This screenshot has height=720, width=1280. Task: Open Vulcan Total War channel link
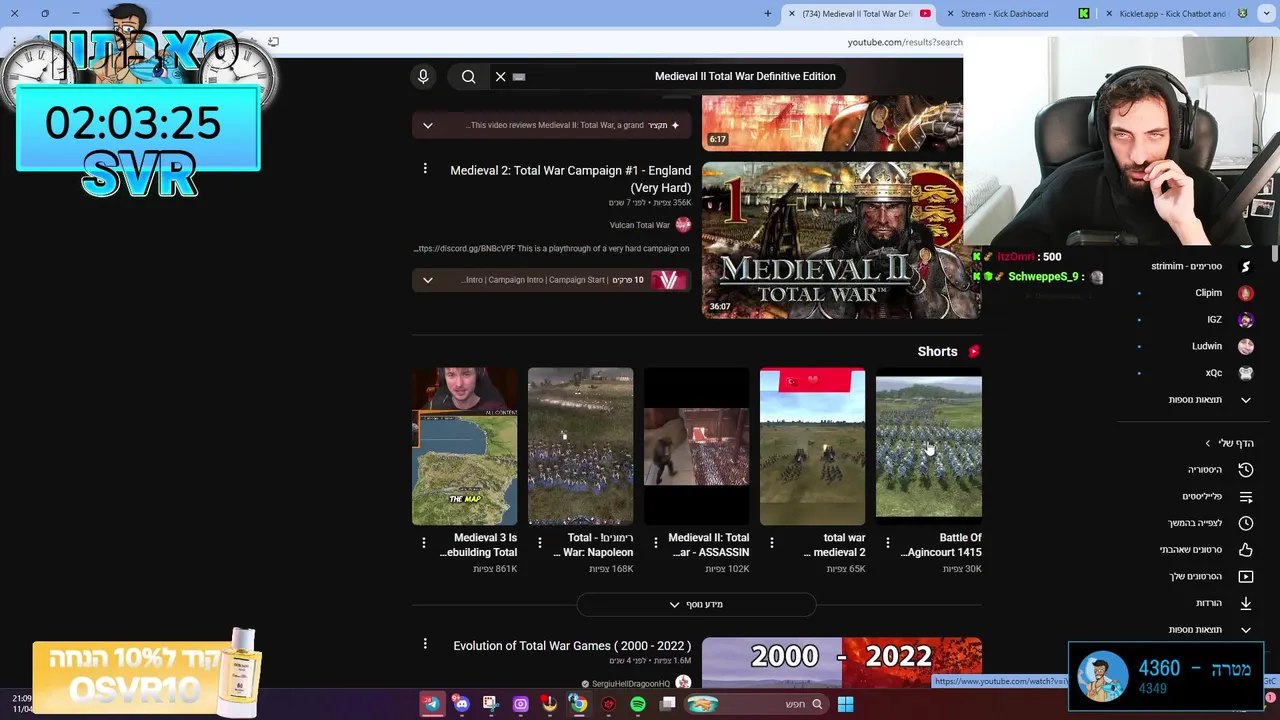[x=640, y=225]
